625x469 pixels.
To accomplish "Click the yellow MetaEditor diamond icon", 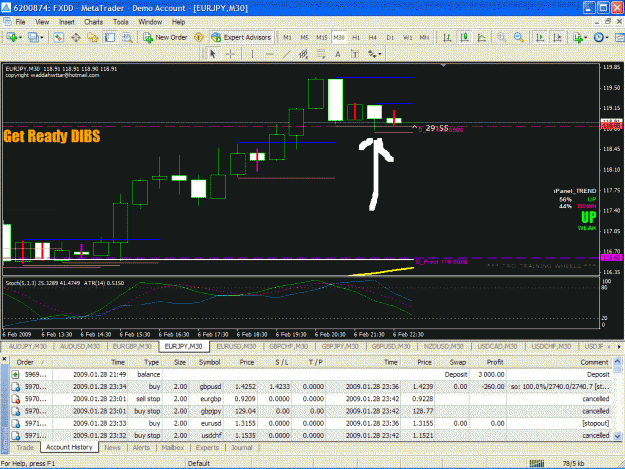I will coord(199,37).
